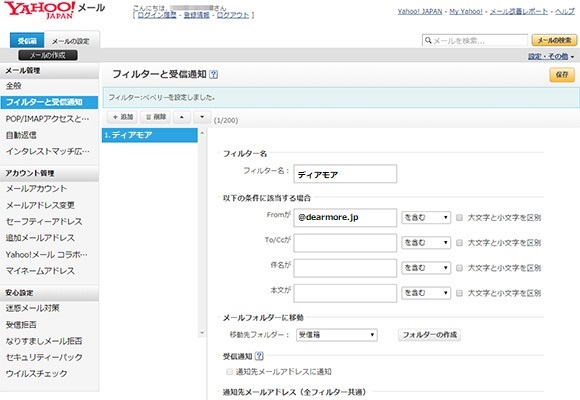Open を含む dropdown for 本文が condition

426,293
